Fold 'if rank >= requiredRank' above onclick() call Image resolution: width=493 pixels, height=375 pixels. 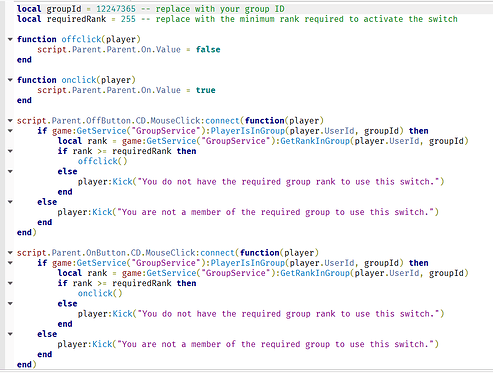(x=10, y=283)
